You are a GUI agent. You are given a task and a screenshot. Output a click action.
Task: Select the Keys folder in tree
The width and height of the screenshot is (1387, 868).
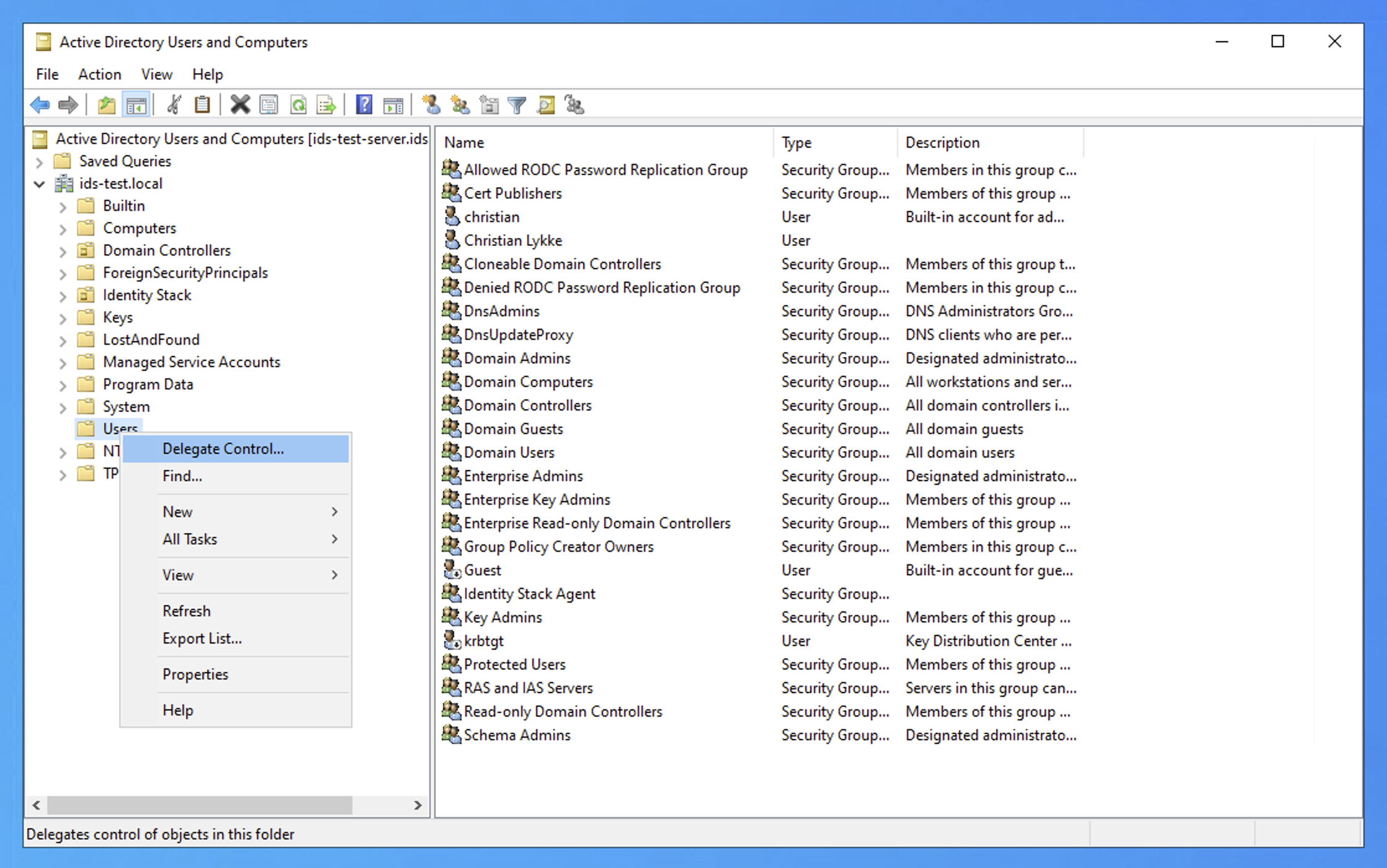coord(117,317)
